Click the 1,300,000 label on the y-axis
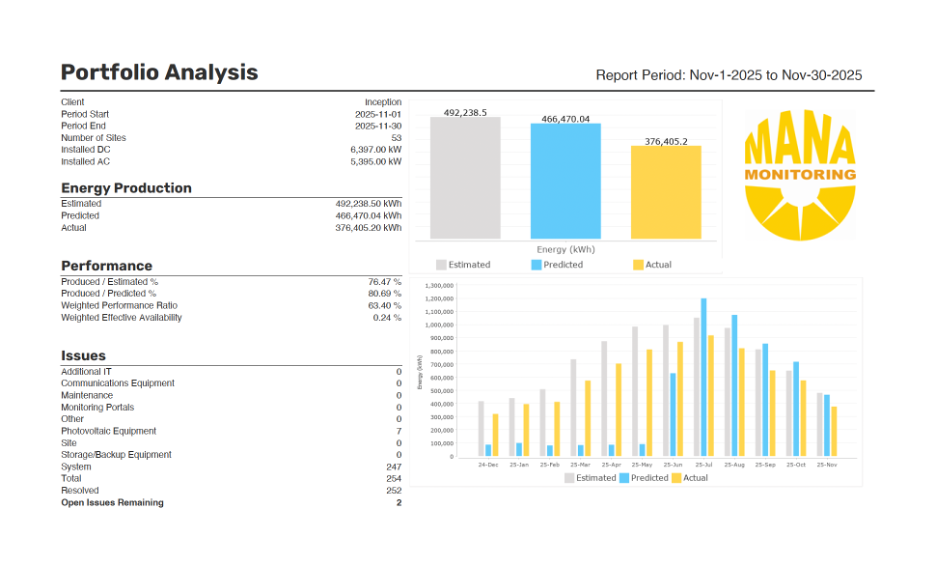 [x=439, y=285]
